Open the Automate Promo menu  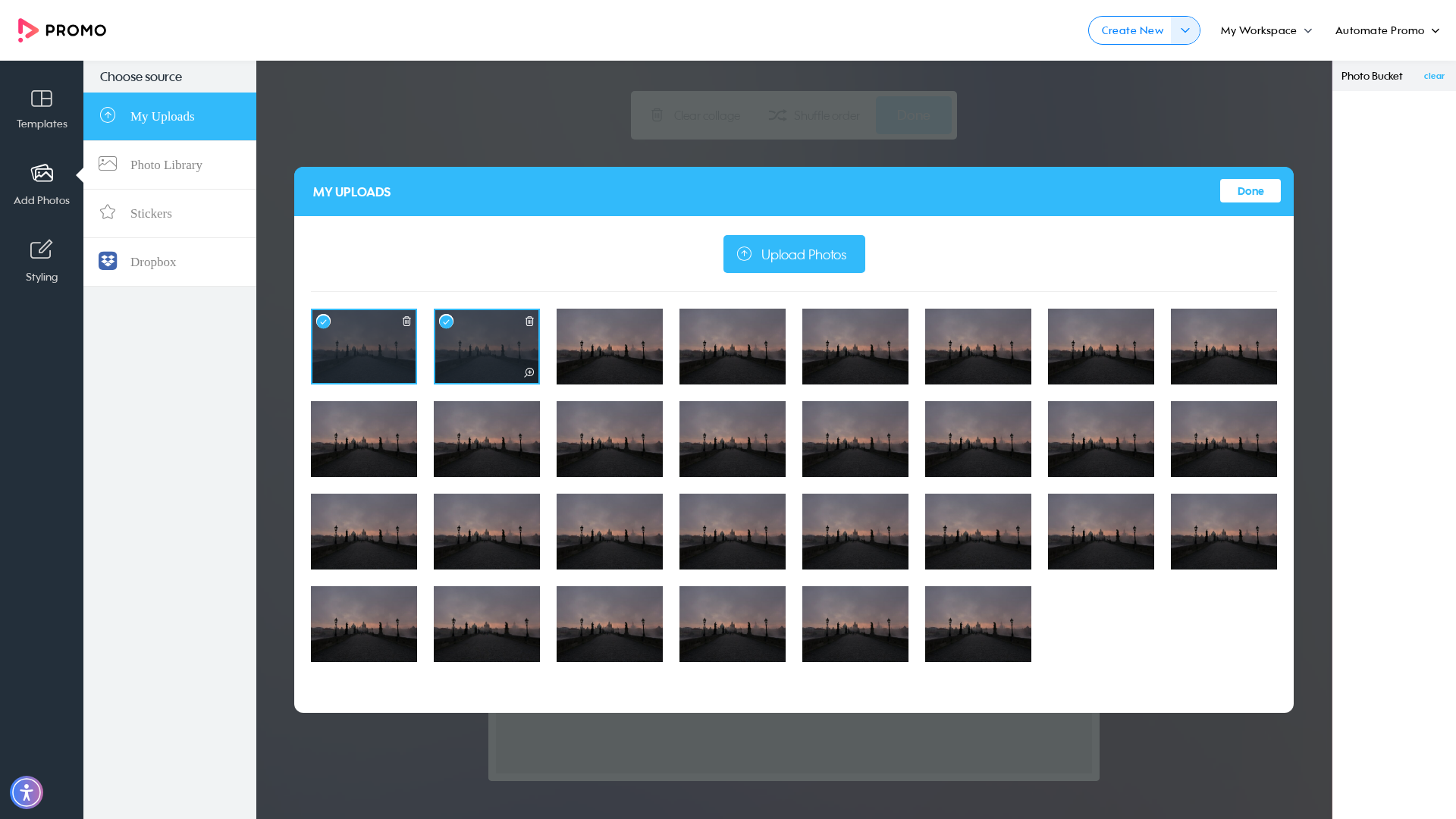coord(1387,30)
